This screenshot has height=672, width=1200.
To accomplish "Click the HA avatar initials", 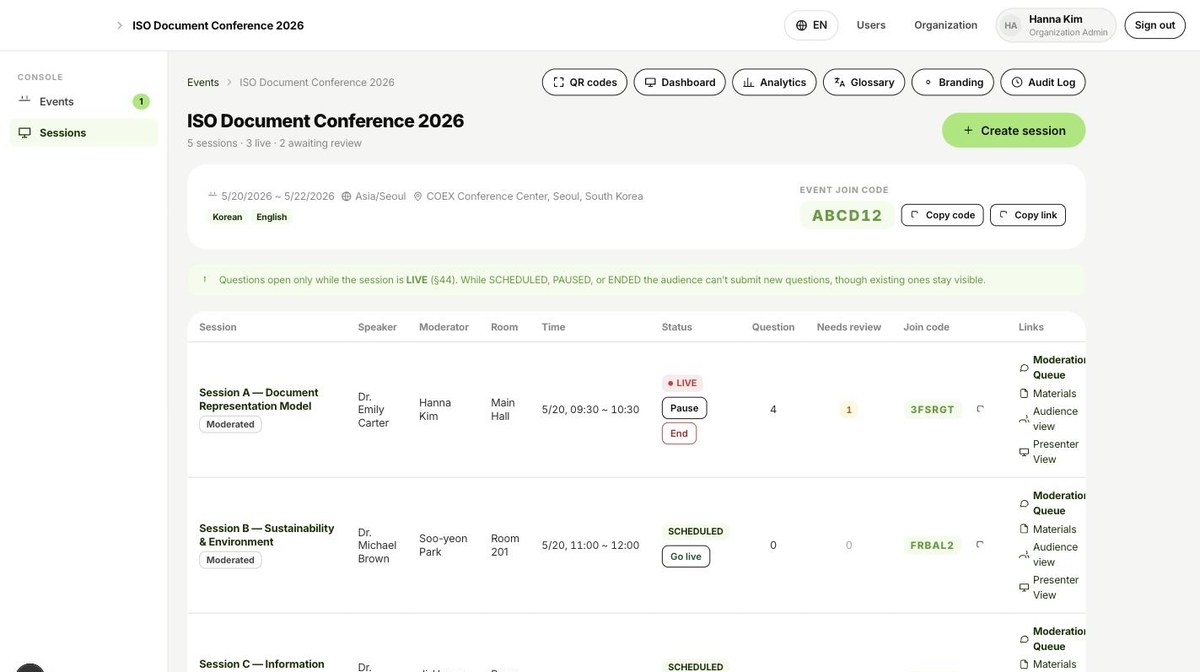I will point(1011,25).
